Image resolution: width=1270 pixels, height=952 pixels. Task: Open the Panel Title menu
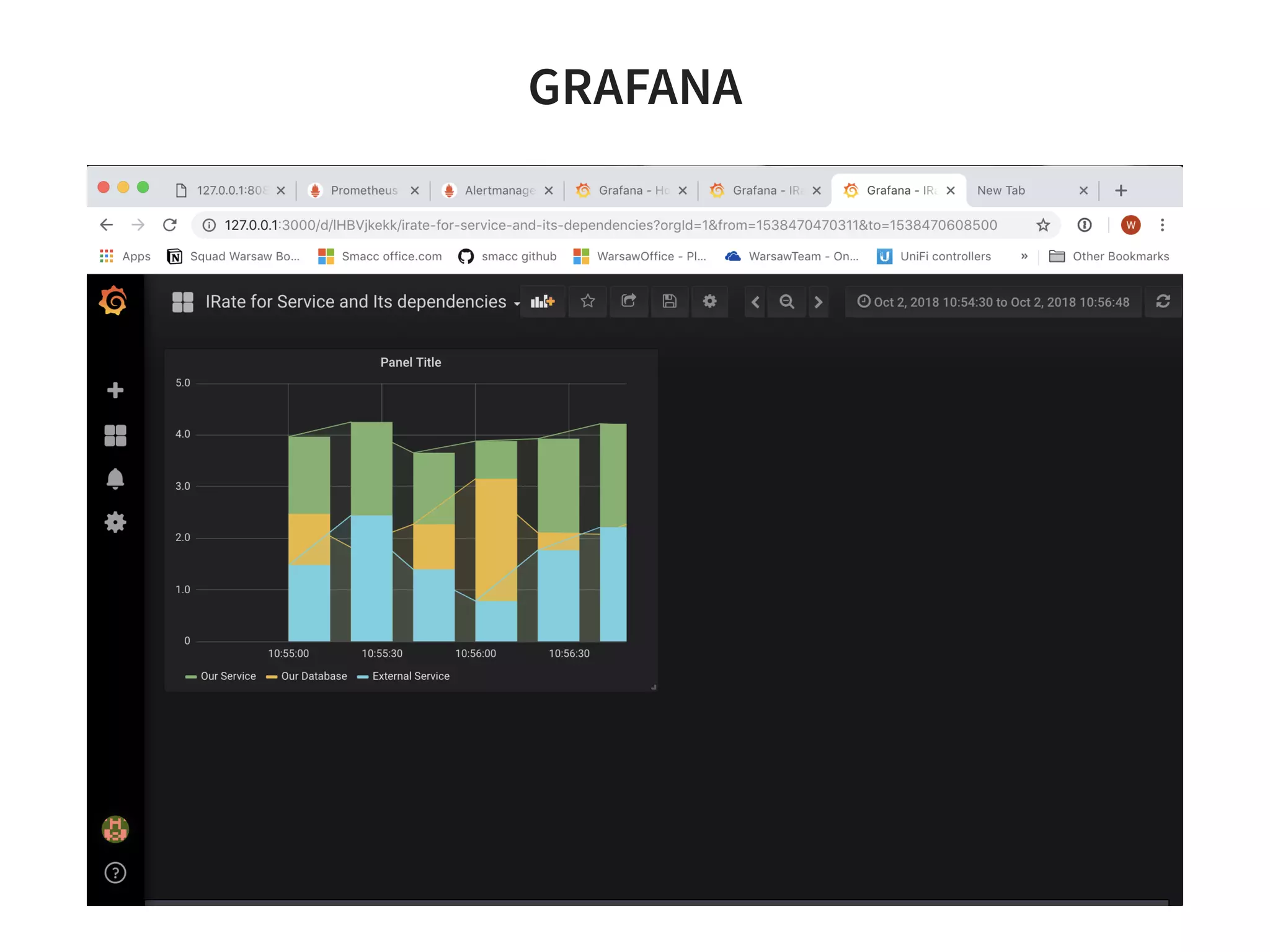[411, 363]
